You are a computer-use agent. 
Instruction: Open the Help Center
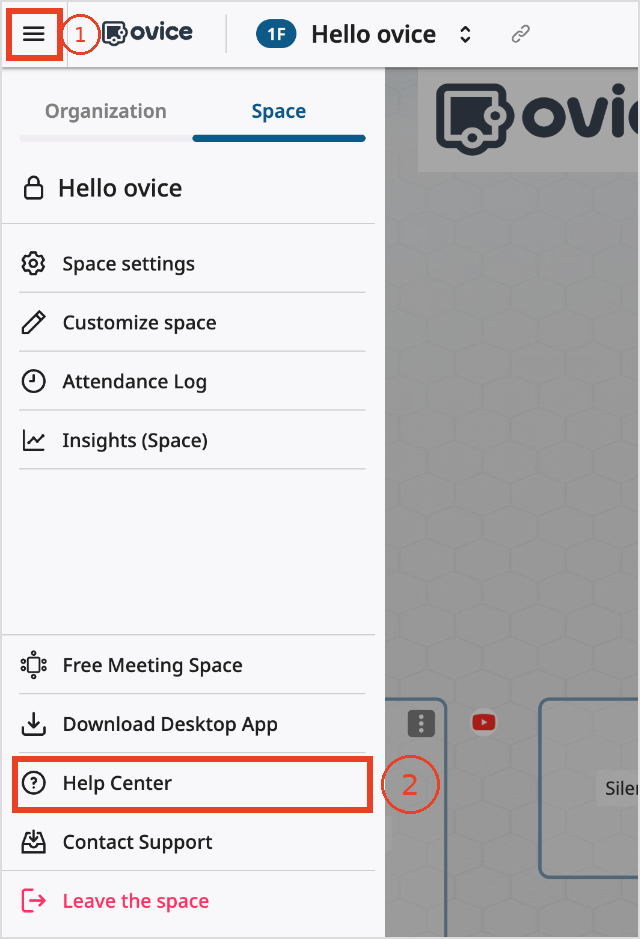(192, 783)
